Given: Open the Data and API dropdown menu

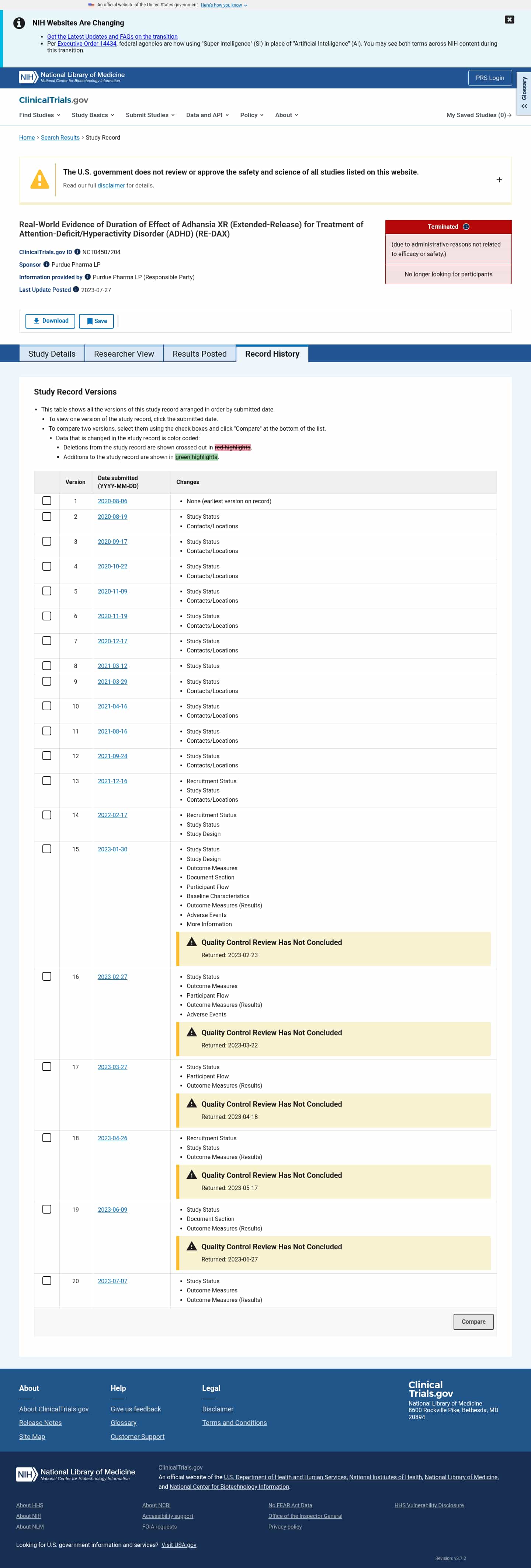Looking at the screenshot, I should 207,115.
